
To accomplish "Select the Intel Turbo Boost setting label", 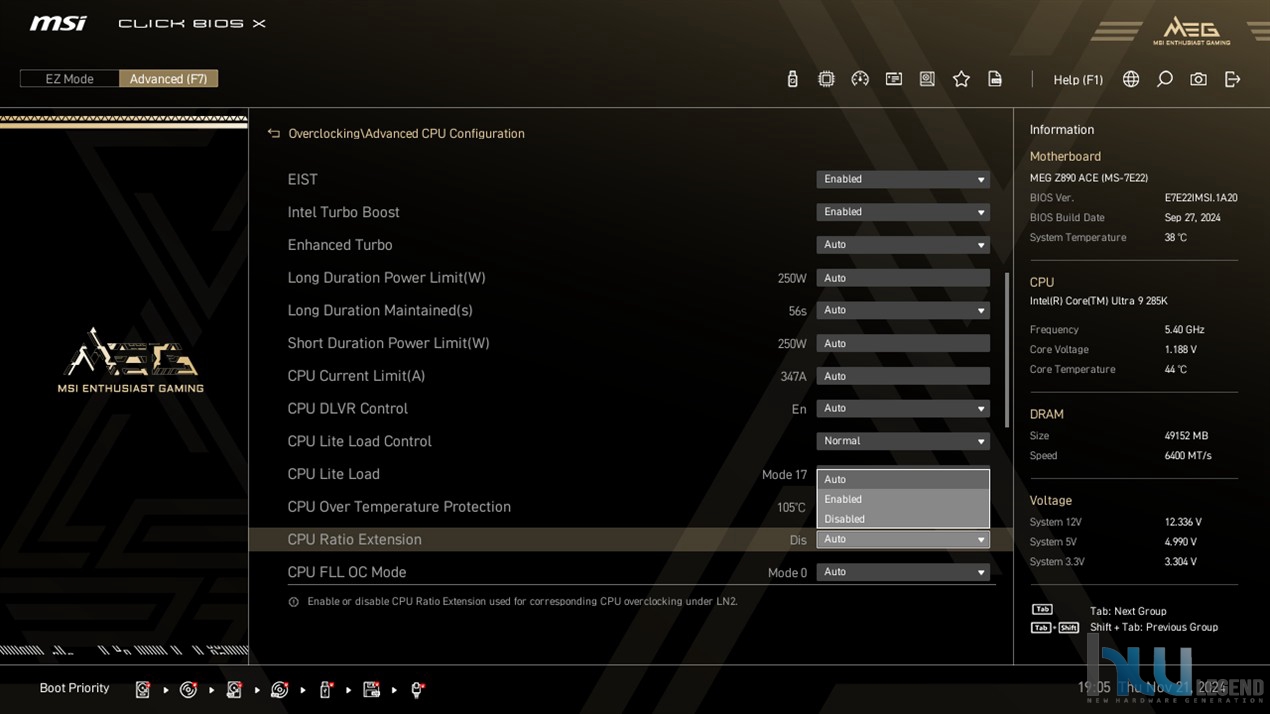I will [343, 212].
